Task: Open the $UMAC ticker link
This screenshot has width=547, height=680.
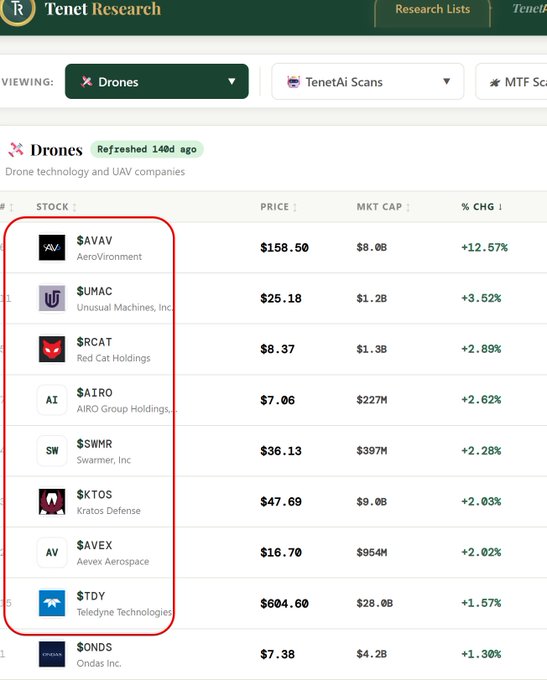Action: coord(94,291)
